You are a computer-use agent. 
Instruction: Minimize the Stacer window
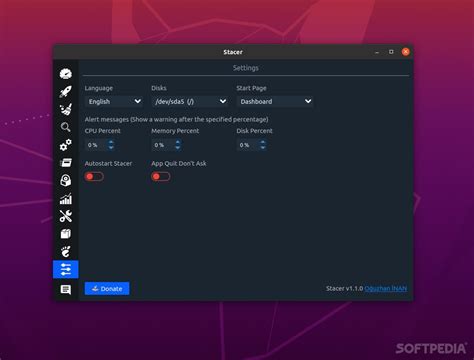coord(377,52)
